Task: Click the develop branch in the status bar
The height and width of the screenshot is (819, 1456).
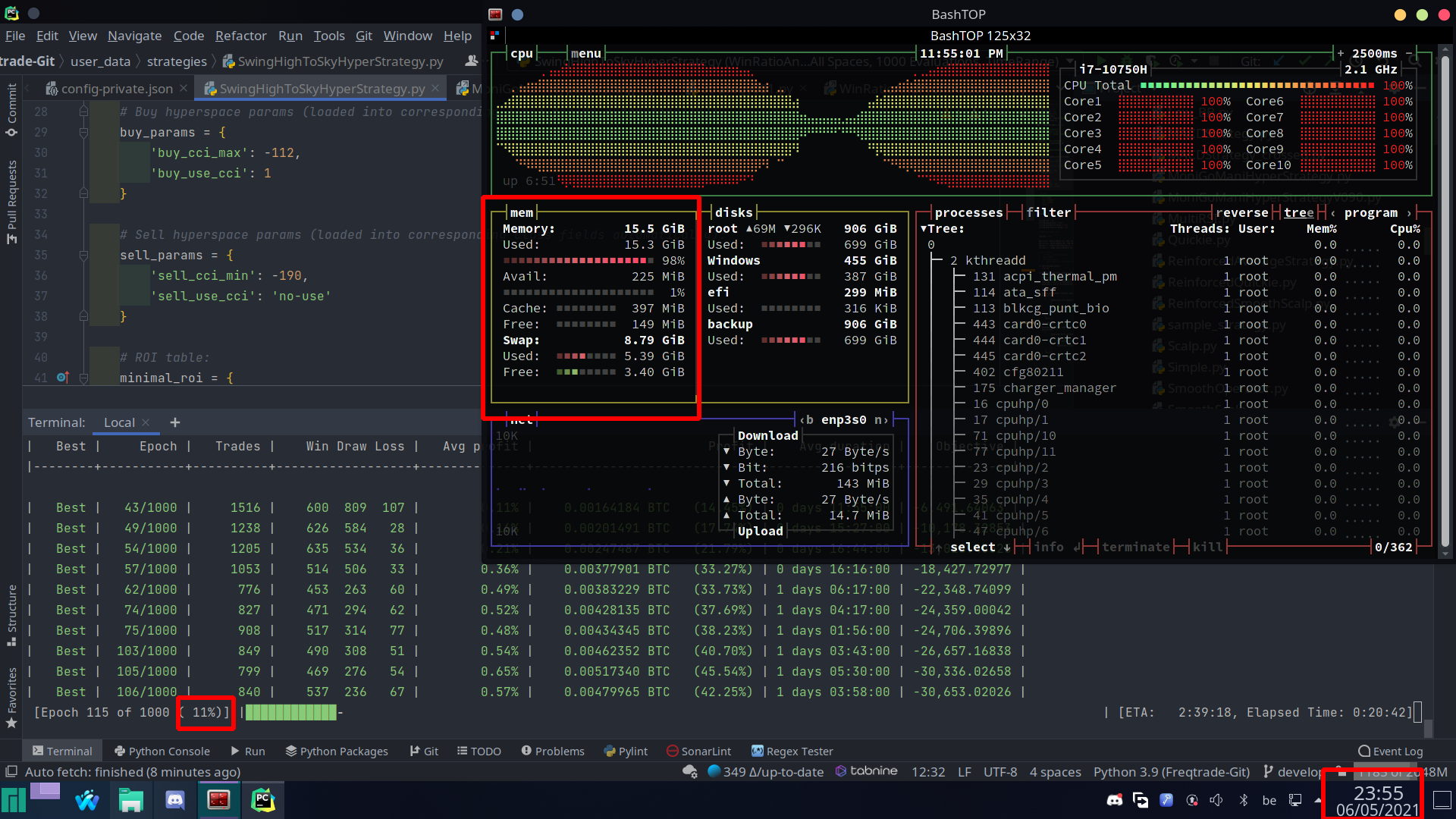Action: [1300, 771]
